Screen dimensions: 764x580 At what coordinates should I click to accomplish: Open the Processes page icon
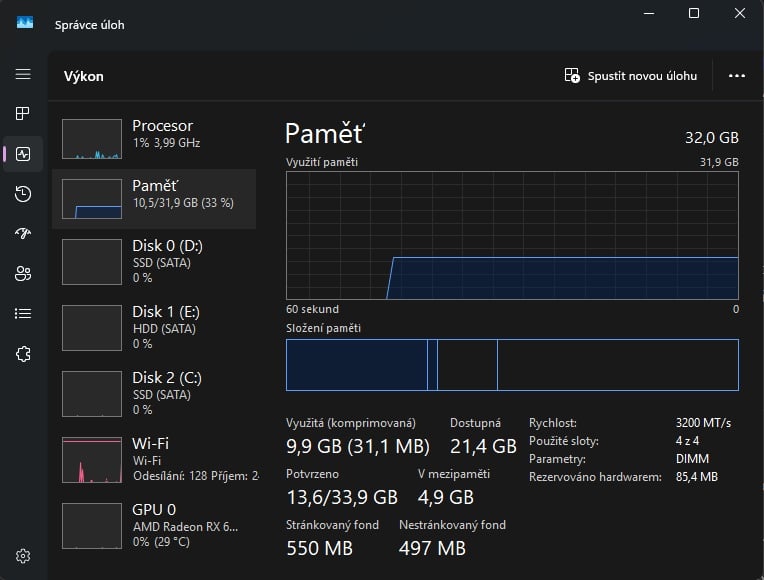(x=23, y=114)
